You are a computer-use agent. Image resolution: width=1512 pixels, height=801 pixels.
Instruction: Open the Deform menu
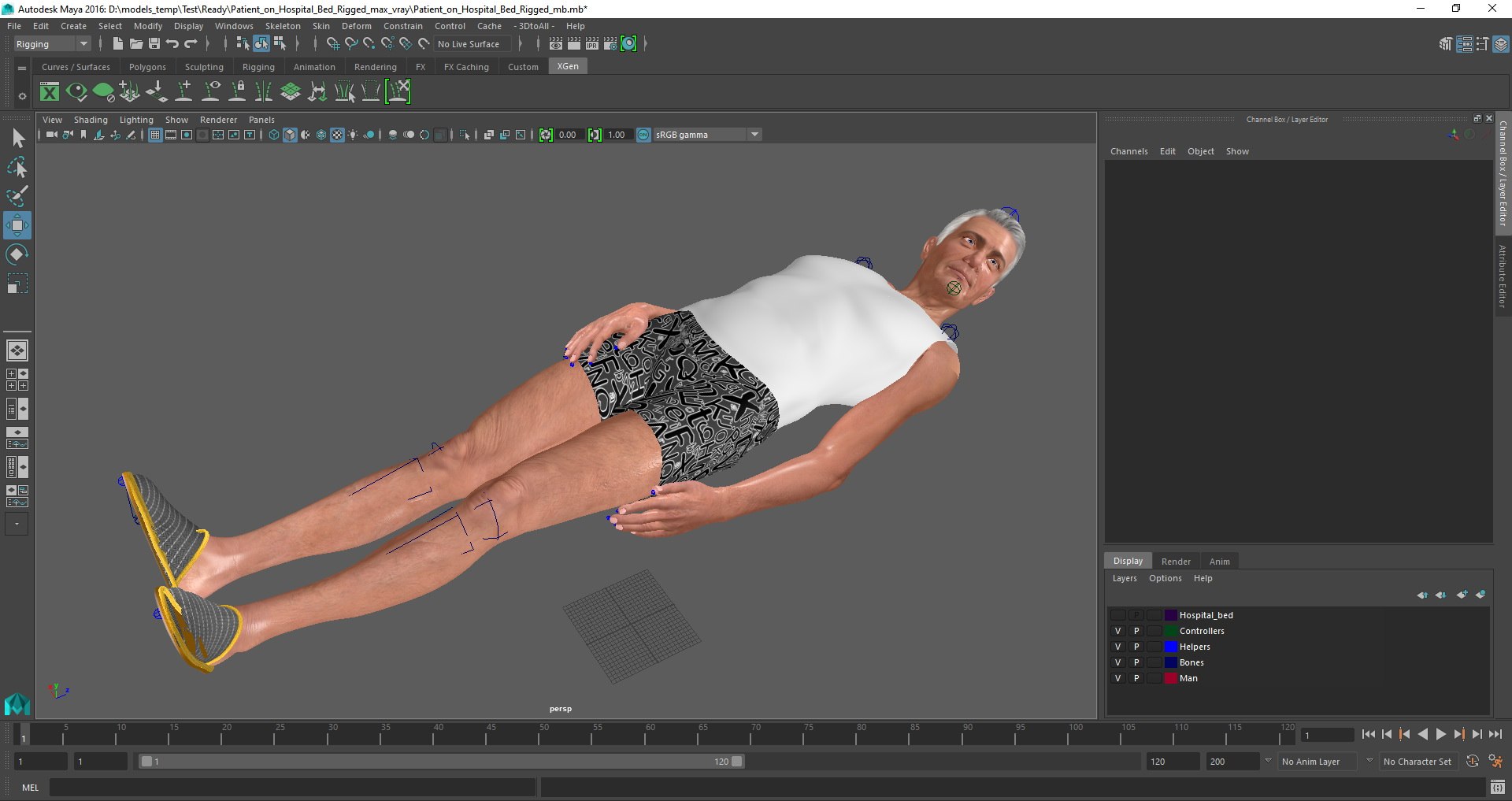pyautogui.click(x=356, y=26)
